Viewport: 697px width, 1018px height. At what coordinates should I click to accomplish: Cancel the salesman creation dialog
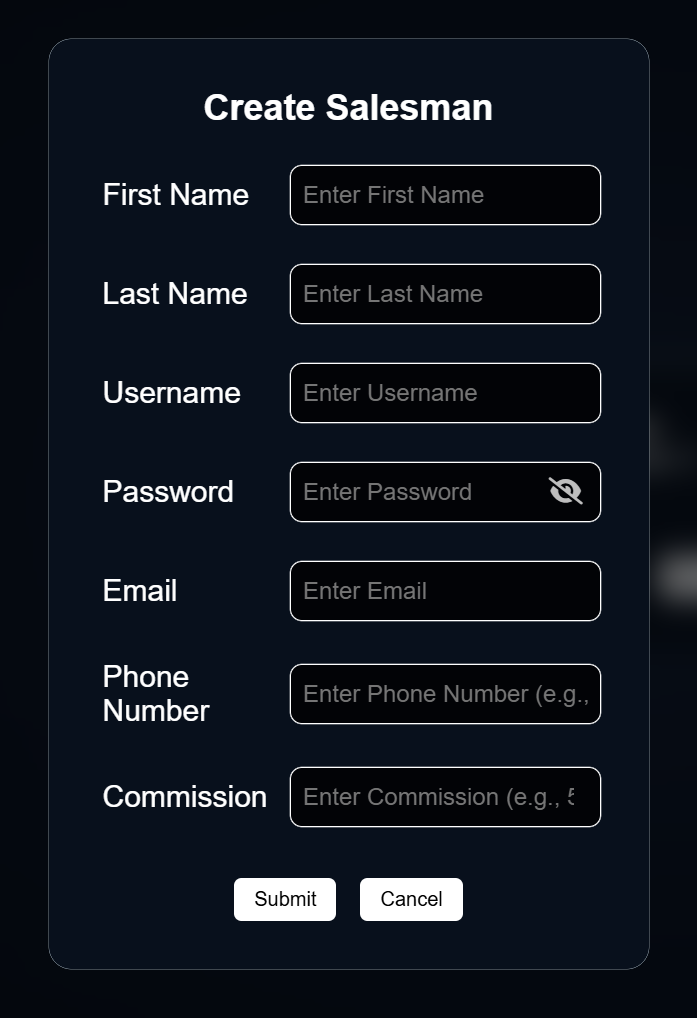pyautogui.click(x=411, y=899)
